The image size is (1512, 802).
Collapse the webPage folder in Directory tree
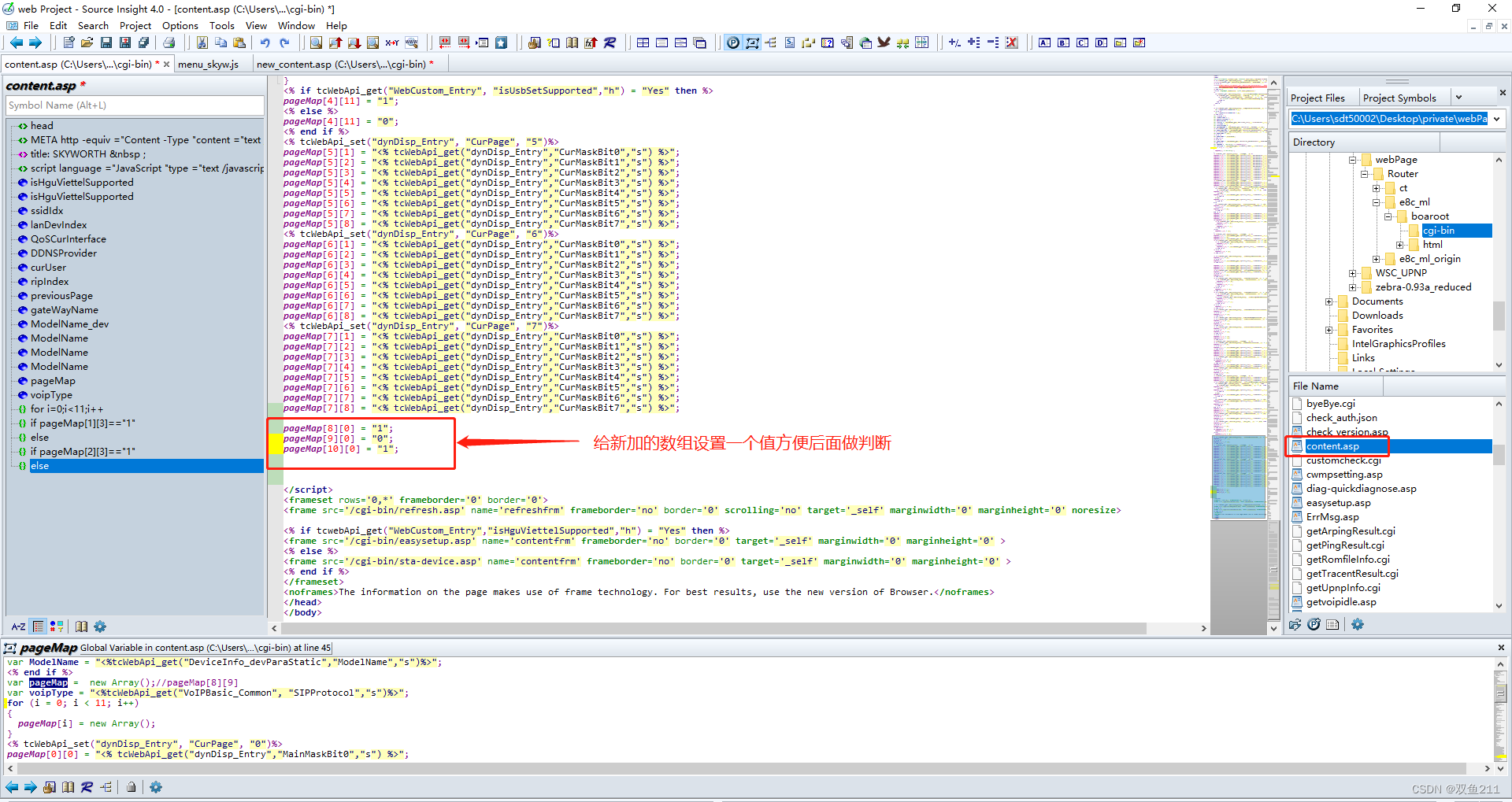pos(1353,160)
